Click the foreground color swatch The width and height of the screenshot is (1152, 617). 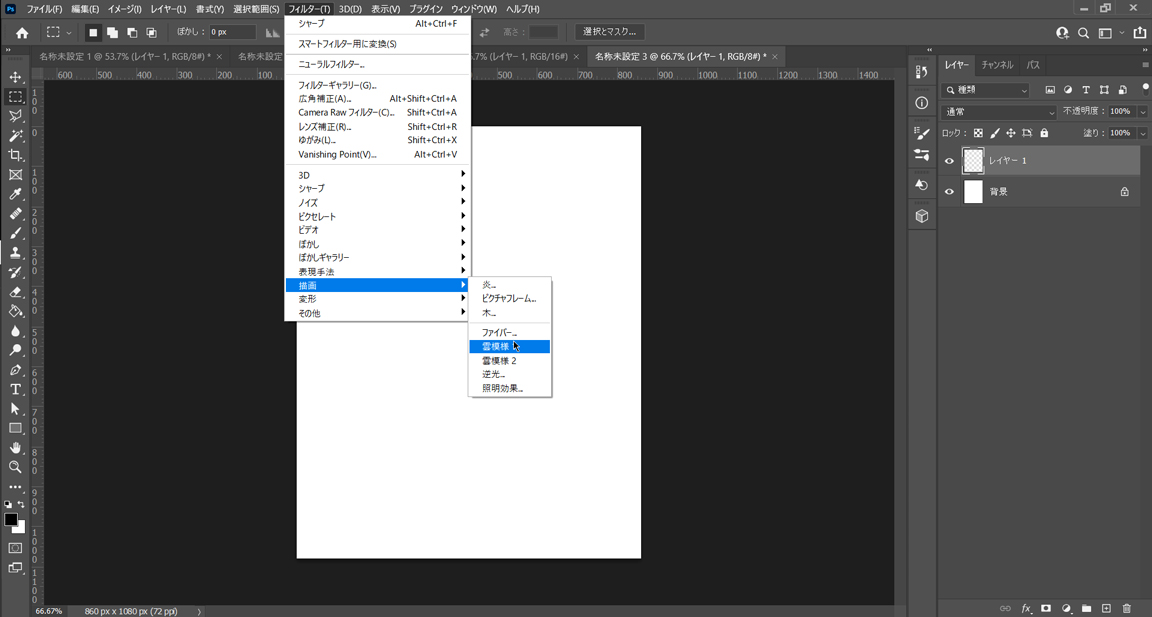click(10, 521)
